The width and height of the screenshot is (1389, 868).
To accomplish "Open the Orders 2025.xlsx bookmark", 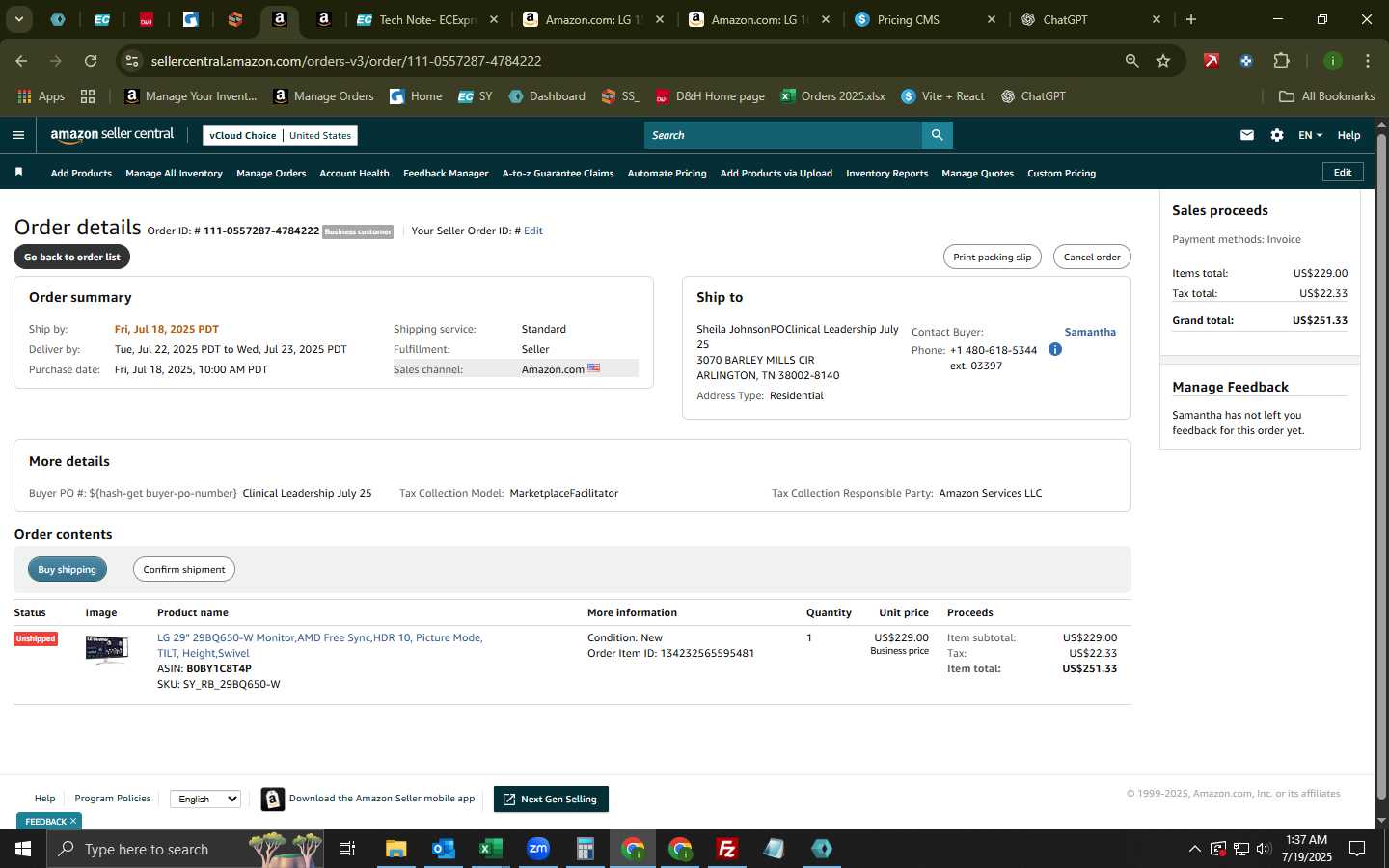I will click(x=832, y=96).
